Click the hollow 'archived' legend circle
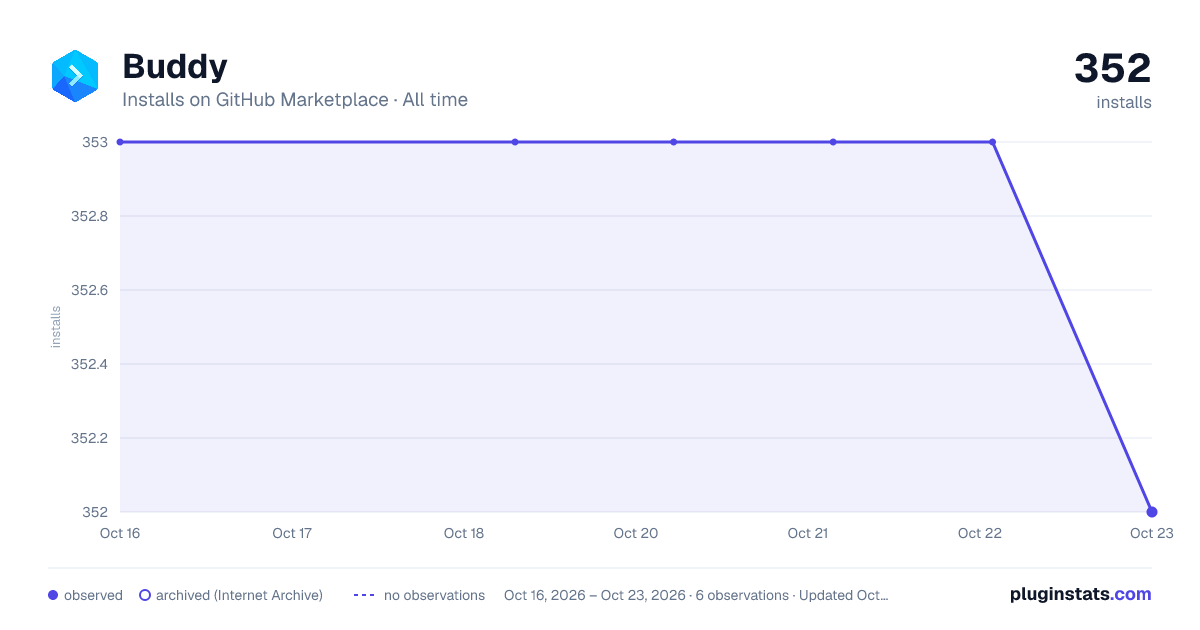 [145, 595]
